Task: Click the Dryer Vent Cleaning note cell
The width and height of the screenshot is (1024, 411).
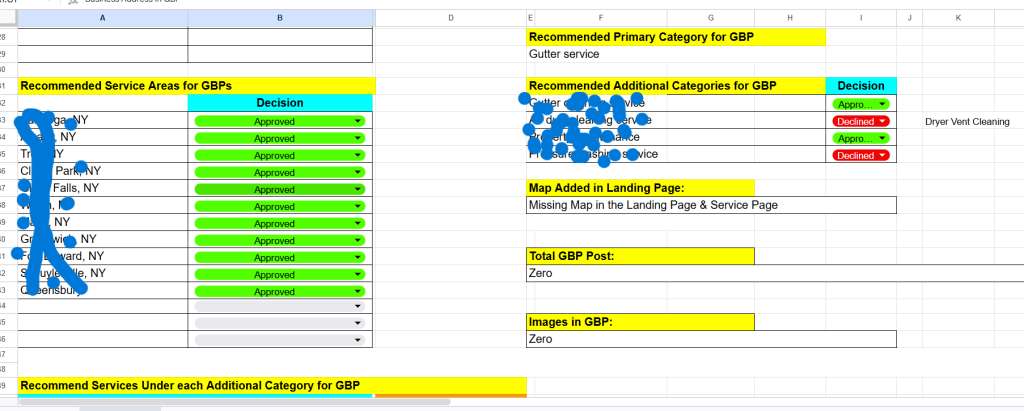Action: 967,121
